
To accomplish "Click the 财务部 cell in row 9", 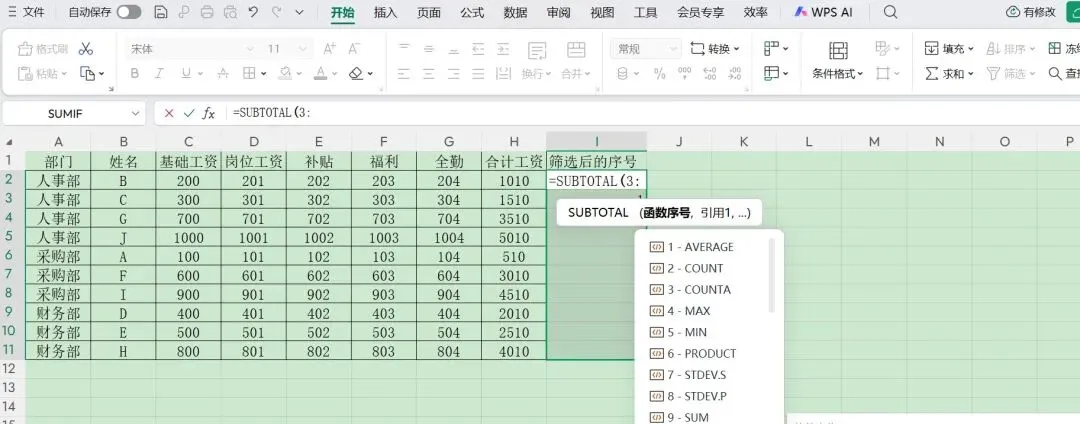I will (58, 314).
